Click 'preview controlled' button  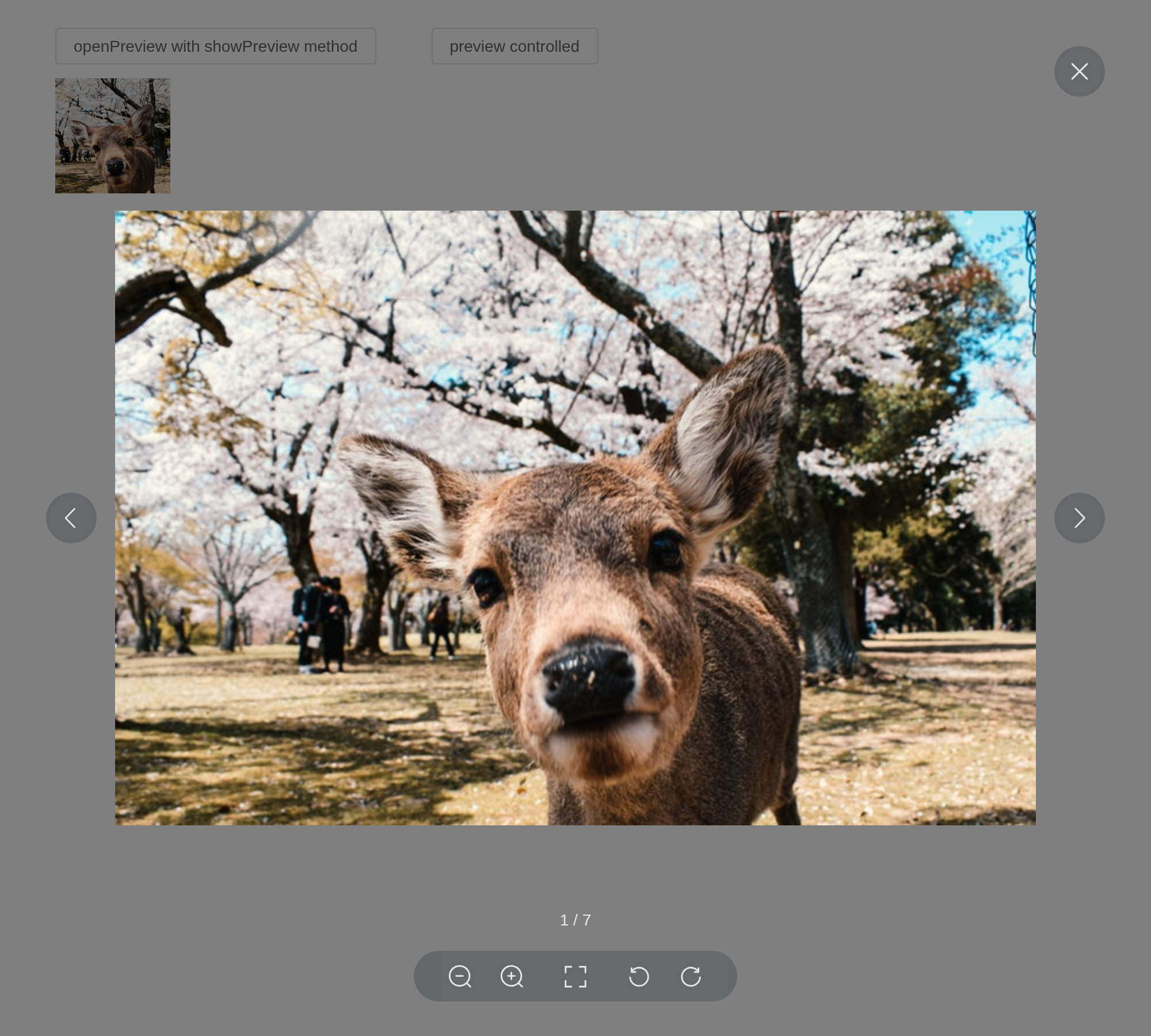click(x=515, y=46)
